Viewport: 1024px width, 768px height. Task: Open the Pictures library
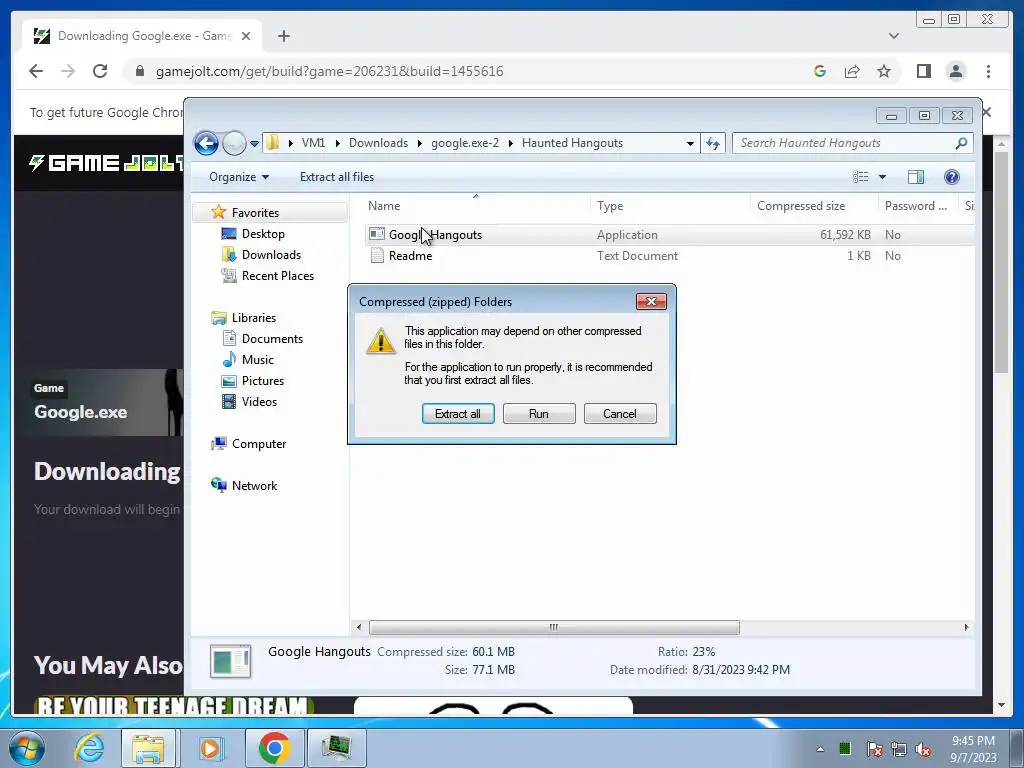click(x=263, y=381)
